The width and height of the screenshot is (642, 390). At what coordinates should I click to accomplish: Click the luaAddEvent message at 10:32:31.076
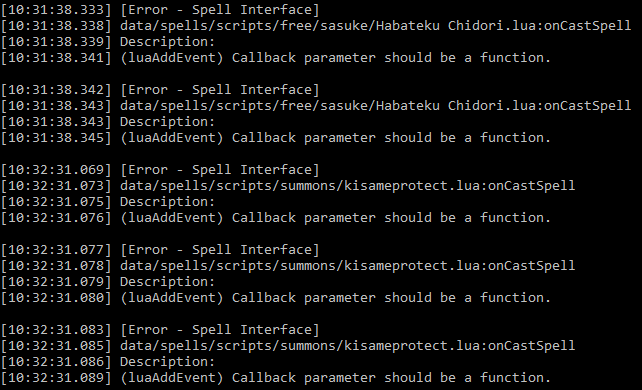click(336, 218)
